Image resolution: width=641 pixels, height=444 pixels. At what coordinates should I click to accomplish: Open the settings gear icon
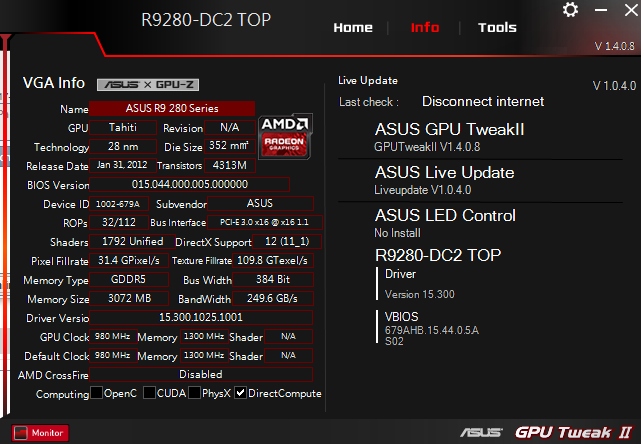570,9
